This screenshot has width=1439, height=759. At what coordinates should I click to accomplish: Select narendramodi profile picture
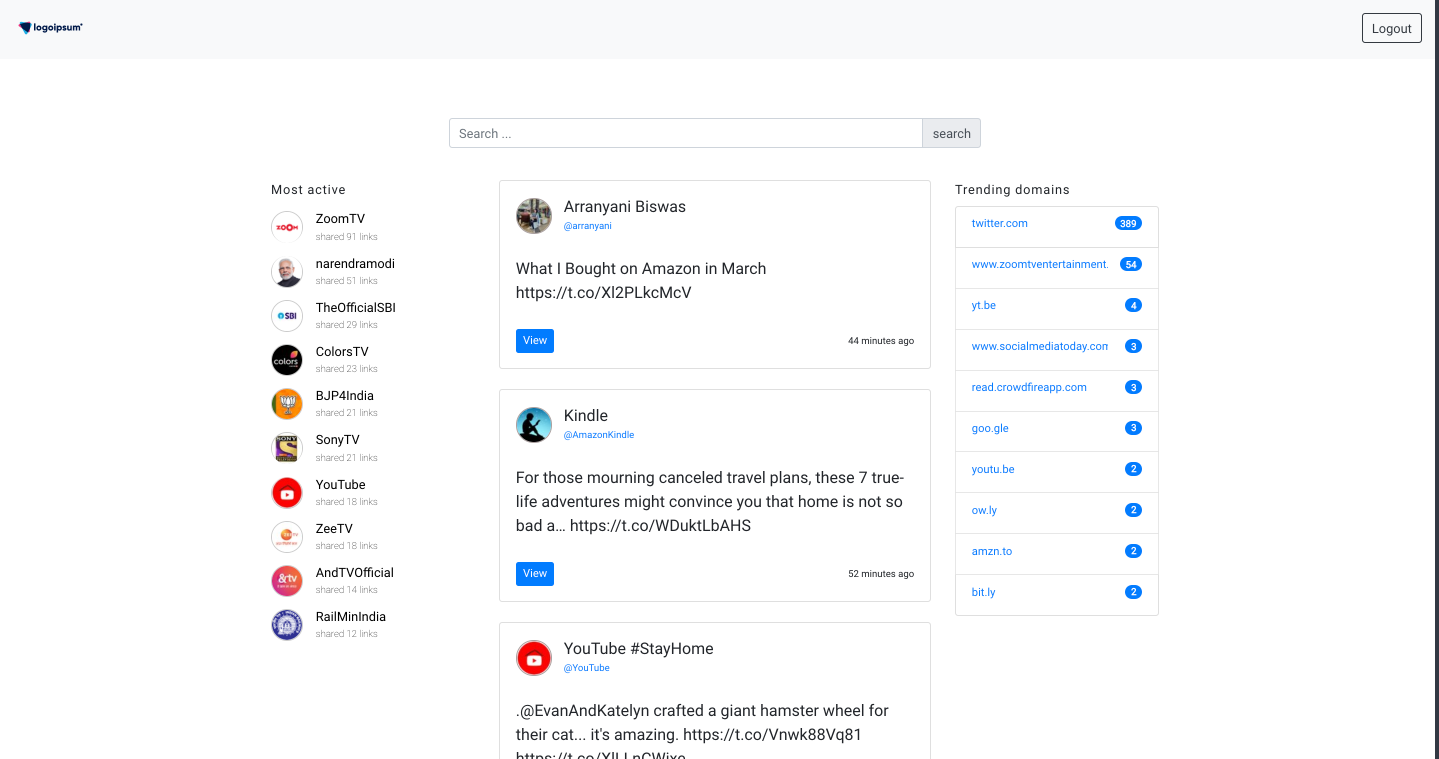(x=287, y=272)
